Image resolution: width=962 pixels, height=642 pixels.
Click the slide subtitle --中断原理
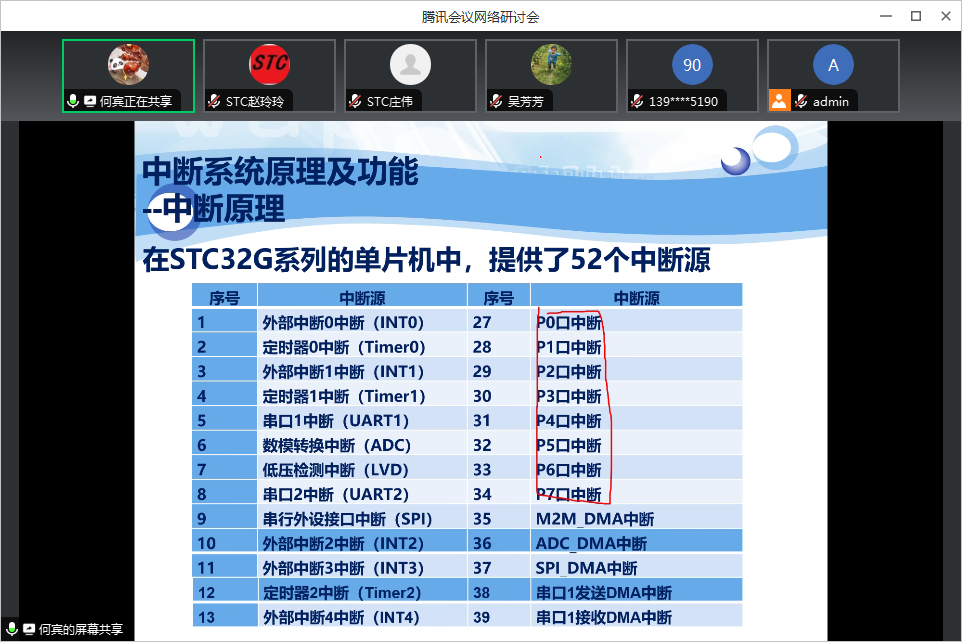(214, 208)
